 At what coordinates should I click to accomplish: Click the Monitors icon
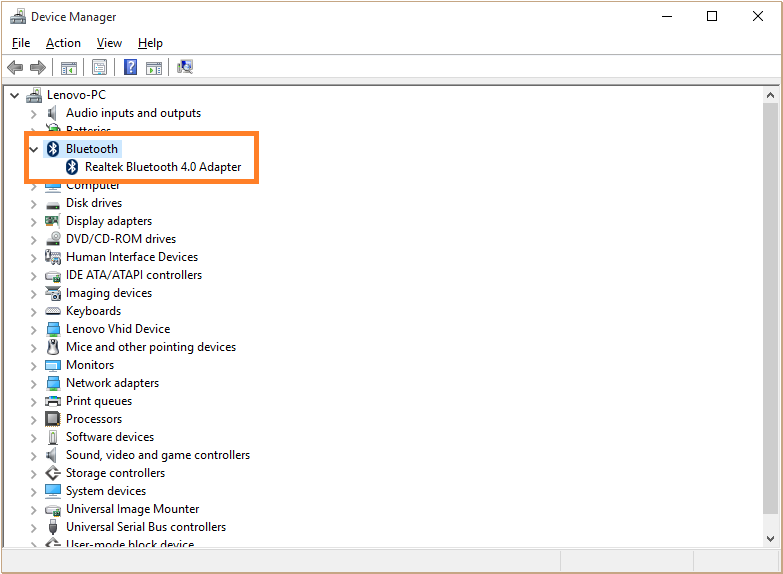pos(53,365)
